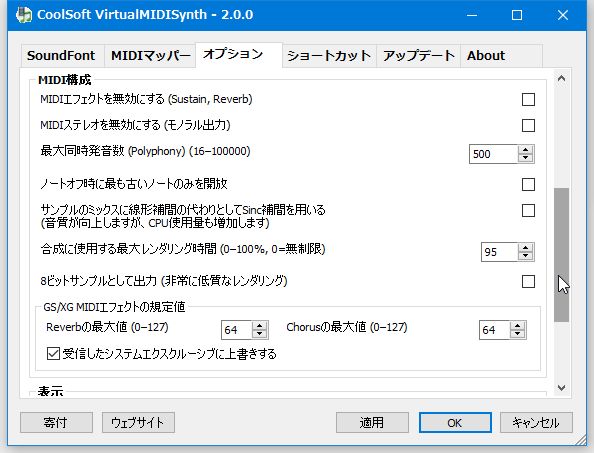
Task: Click the 適用 button
Action: click(372, 422)
